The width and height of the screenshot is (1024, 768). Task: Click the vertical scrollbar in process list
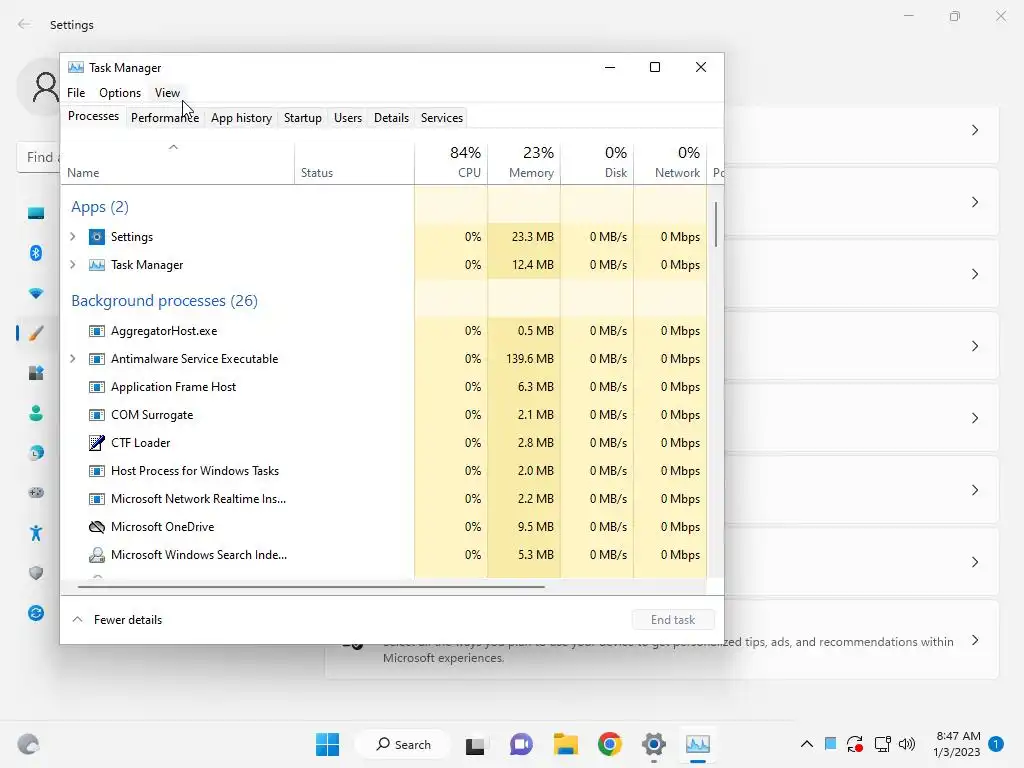click(x=716, y=224)
